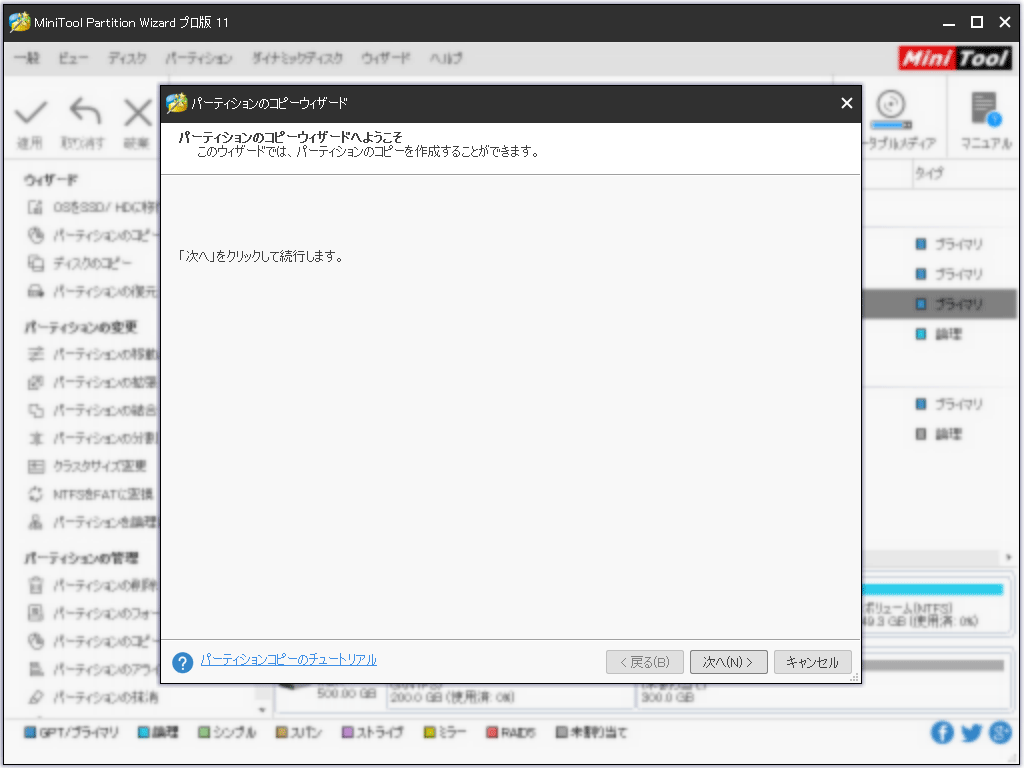Image resolution: width=1024 pixels, height=768 pixels.
Task: Click the GPT/プライマリ blue legend swatch
Action: click(x=29, y=733)
